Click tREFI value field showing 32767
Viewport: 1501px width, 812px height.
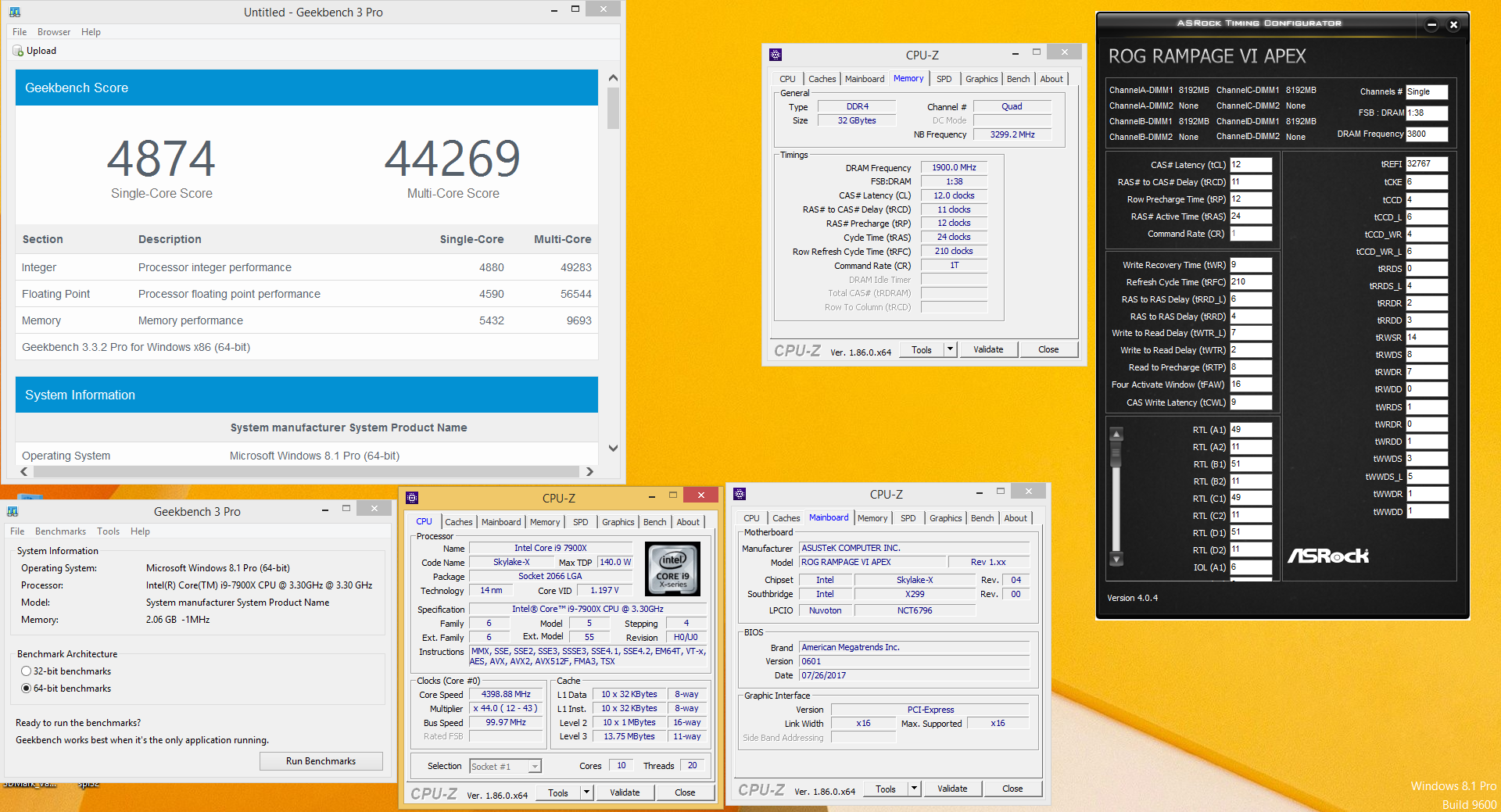coord(1427,164)
